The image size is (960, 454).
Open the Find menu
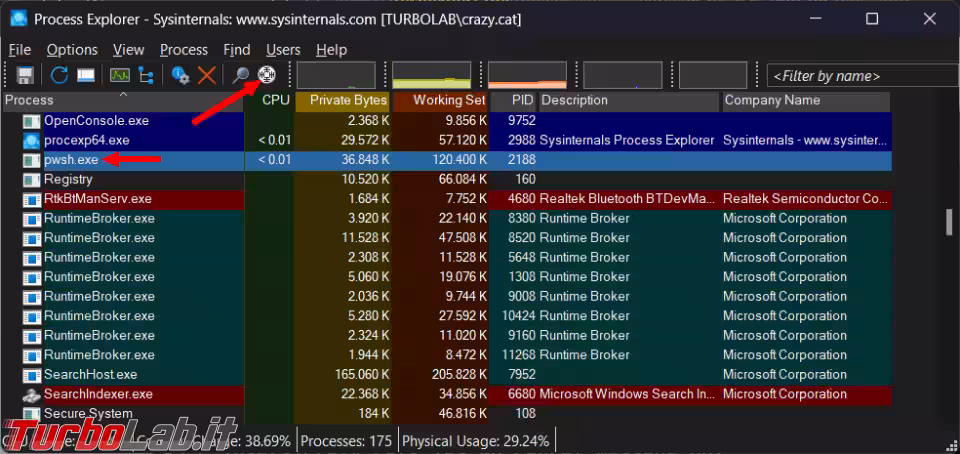point(237,50)
